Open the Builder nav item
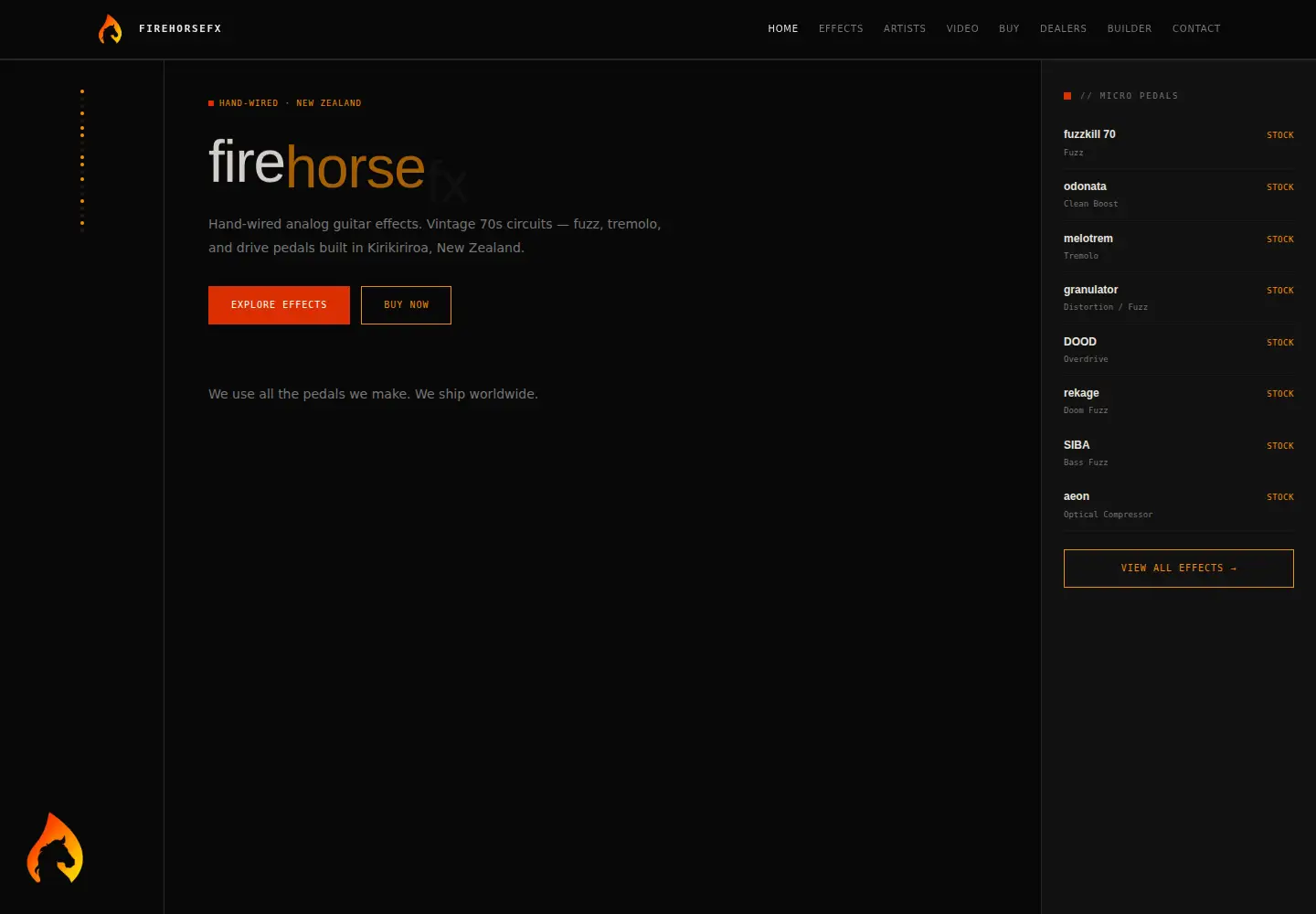1316x914 pixels. point(1130,29)
